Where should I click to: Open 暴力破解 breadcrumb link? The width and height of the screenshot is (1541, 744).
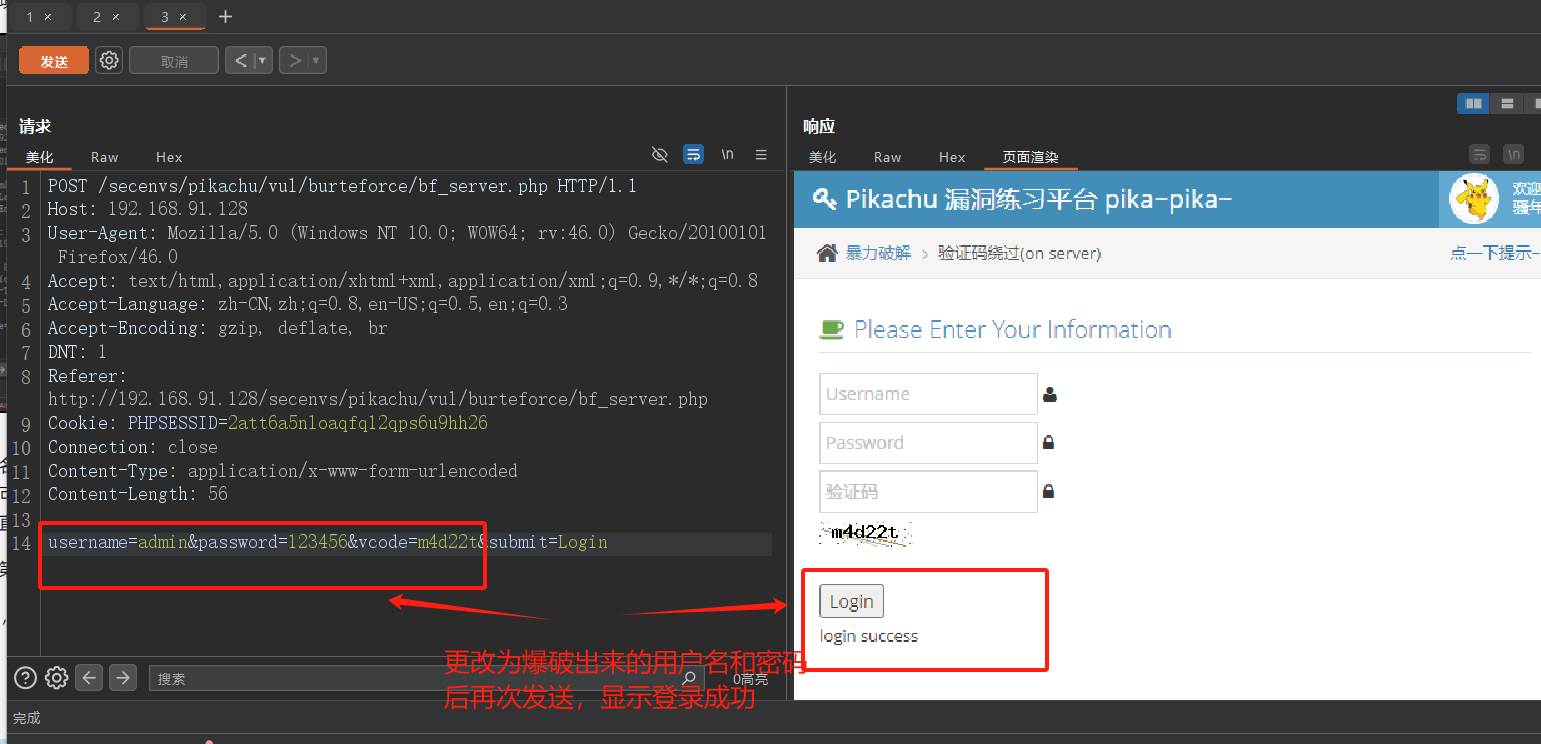point(878,253)
